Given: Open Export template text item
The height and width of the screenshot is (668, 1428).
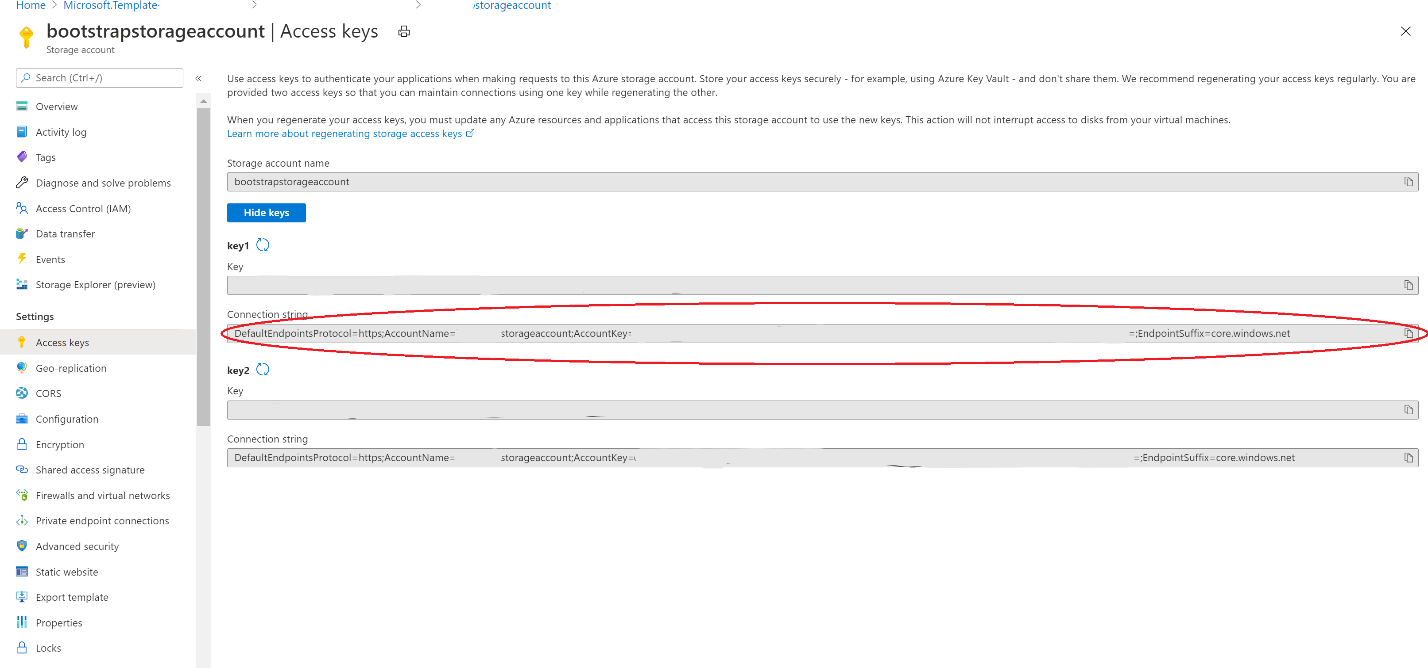Looking at the screenshot, I should pos(72,597).
